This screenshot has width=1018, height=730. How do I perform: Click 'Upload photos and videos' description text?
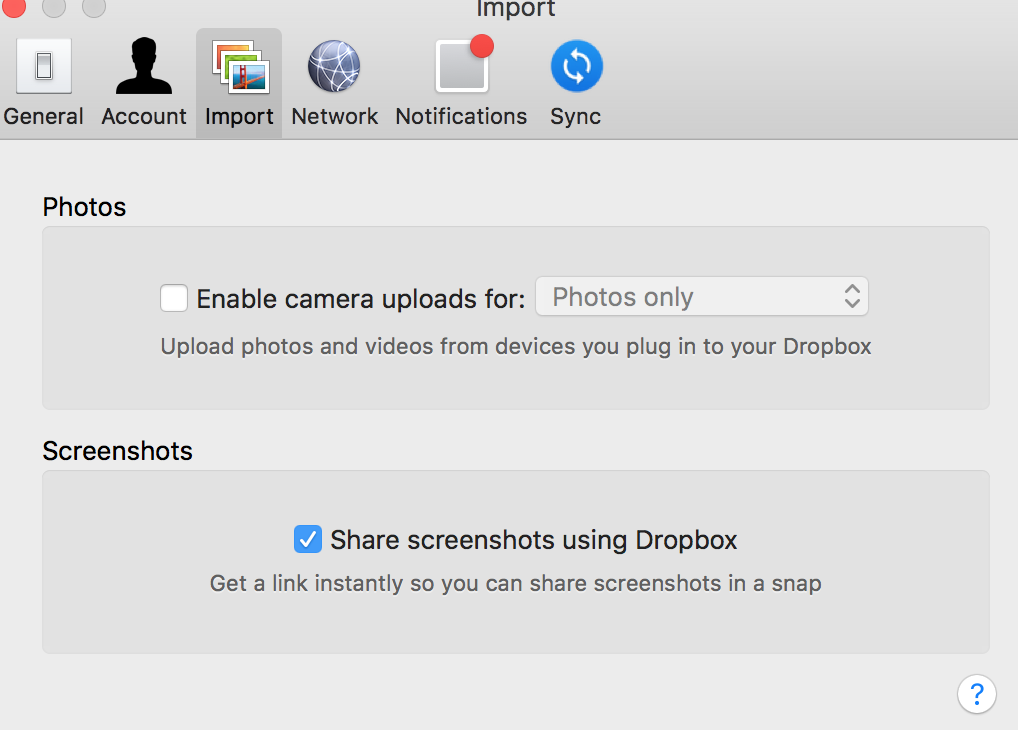pyautogui.click(x=515, y=347)
